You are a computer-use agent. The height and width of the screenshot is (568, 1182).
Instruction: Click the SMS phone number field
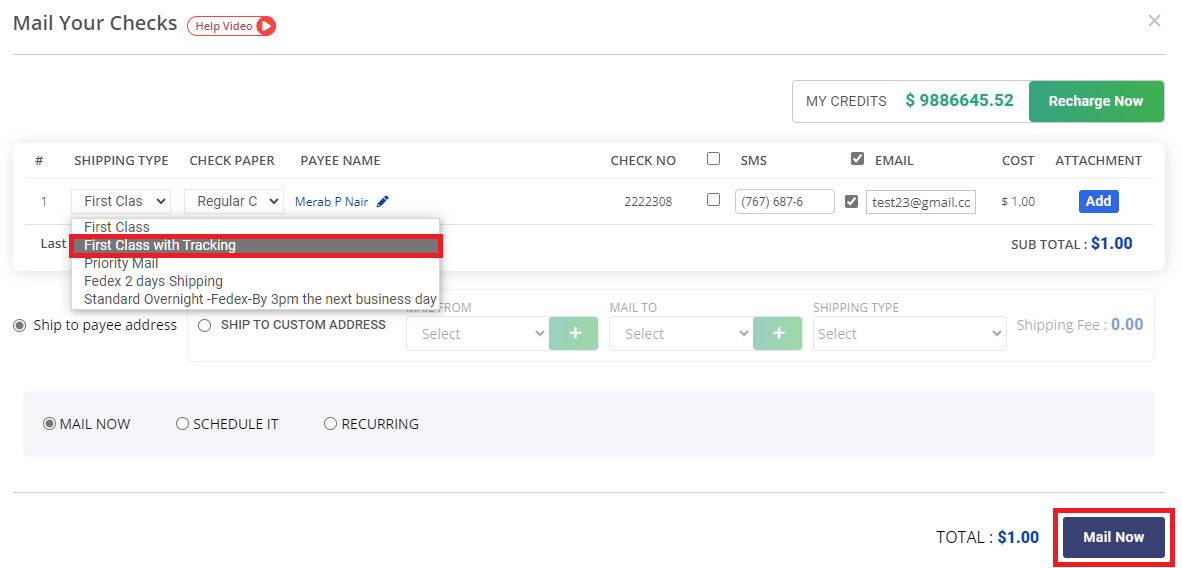785,201
